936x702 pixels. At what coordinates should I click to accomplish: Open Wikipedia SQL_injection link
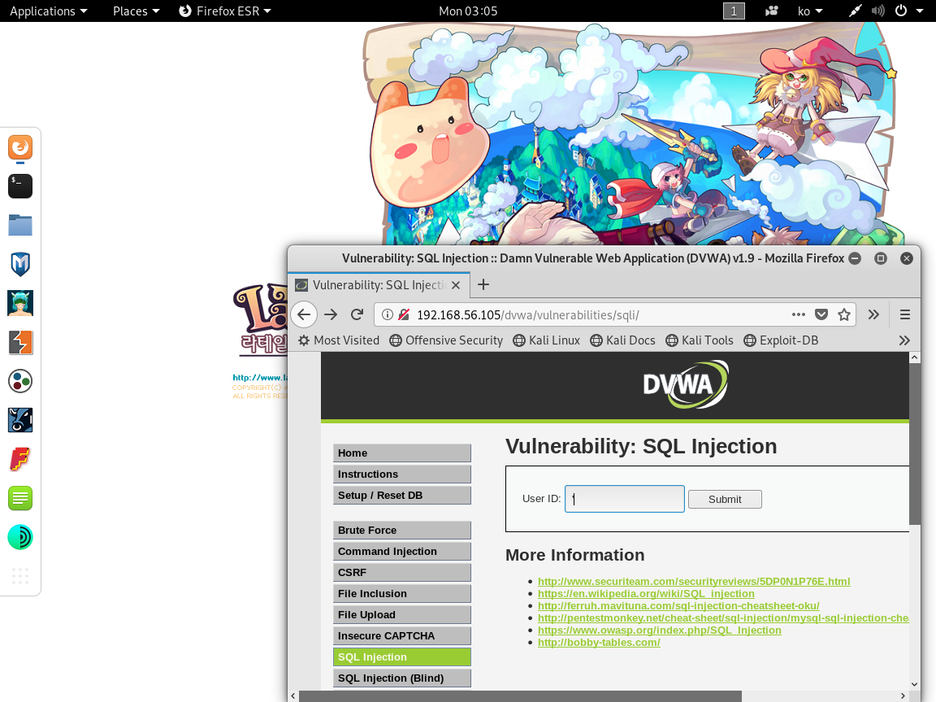tap(646, 593)
